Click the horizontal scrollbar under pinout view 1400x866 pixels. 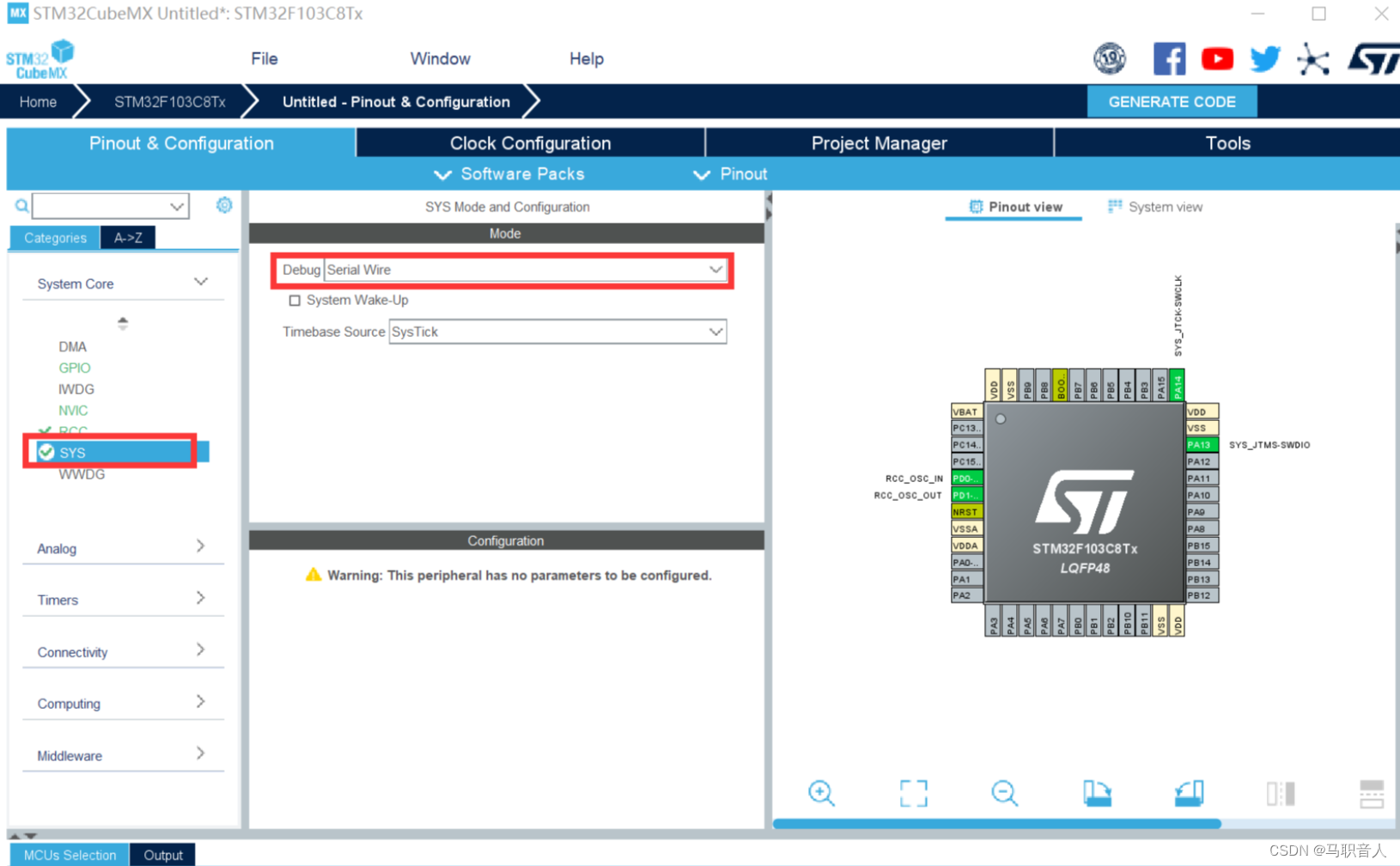click(996, 823)
